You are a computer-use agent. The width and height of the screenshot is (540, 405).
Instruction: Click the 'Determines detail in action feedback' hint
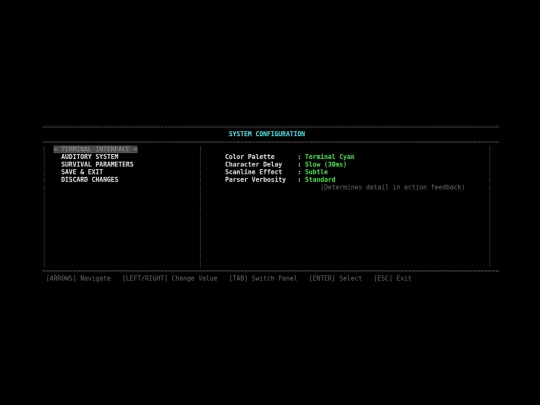[x=393, y=187]
